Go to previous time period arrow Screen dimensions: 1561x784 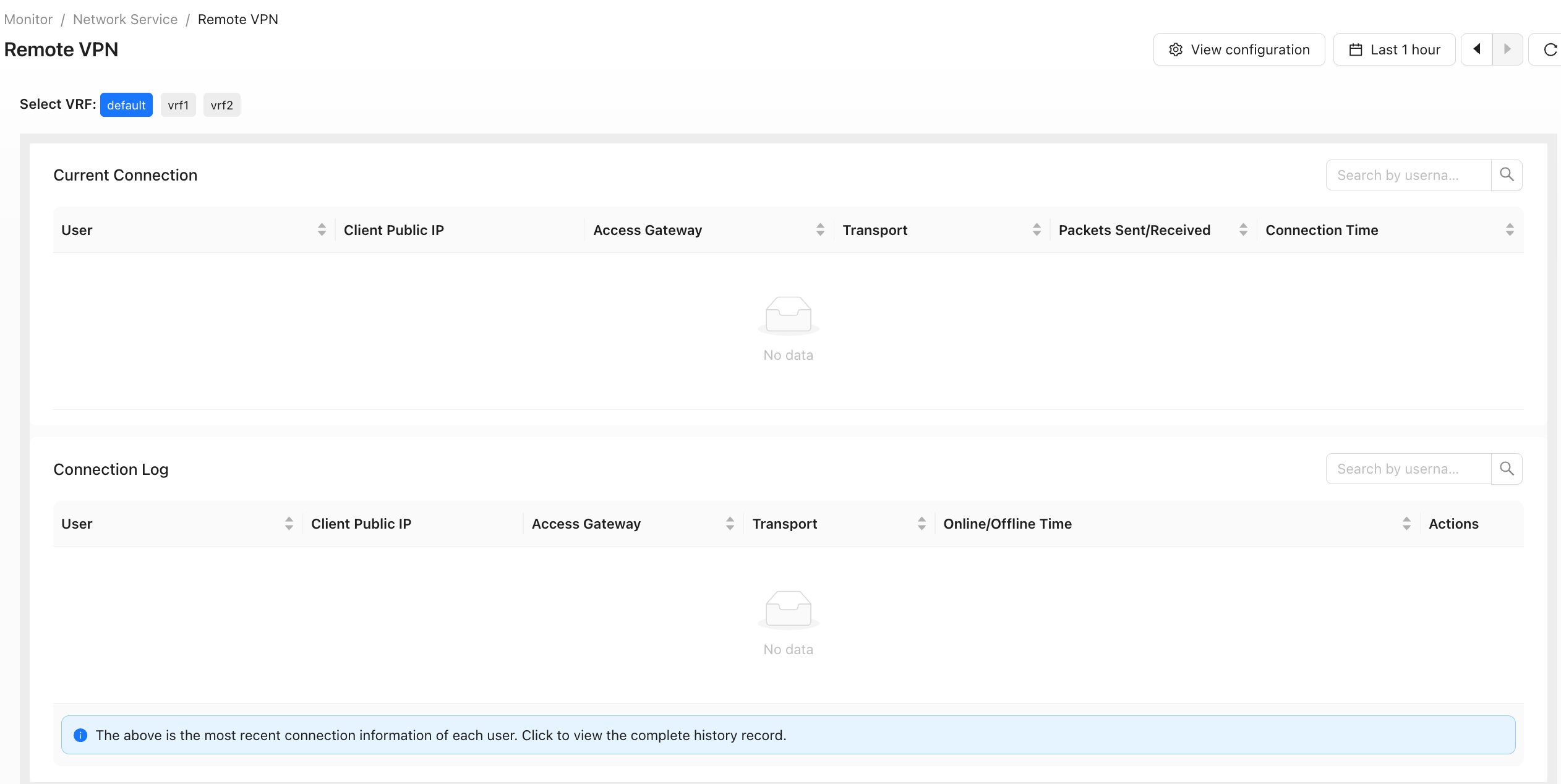coord(1477,49)
